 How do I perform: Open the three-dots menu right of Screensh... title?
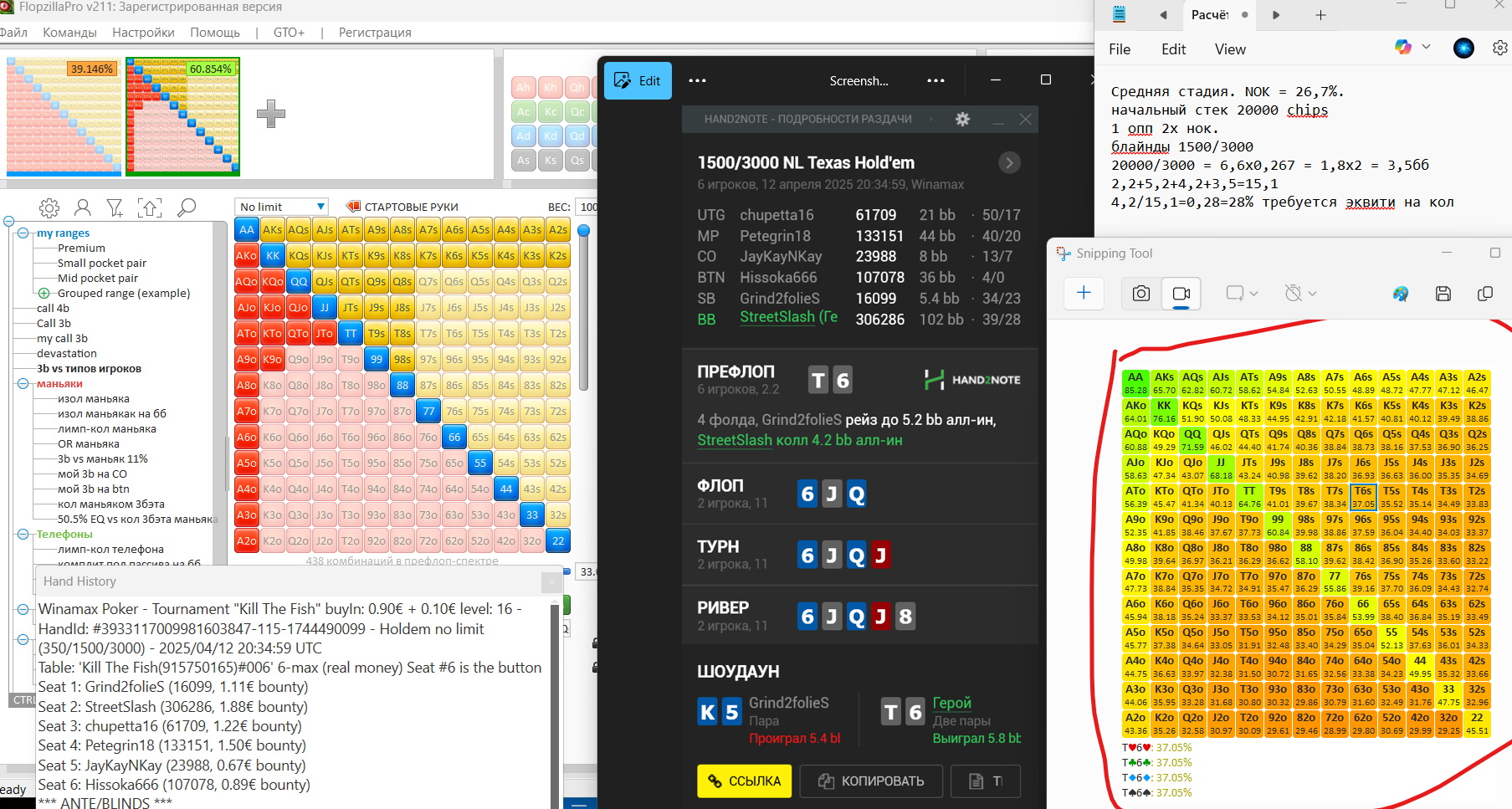936,80
